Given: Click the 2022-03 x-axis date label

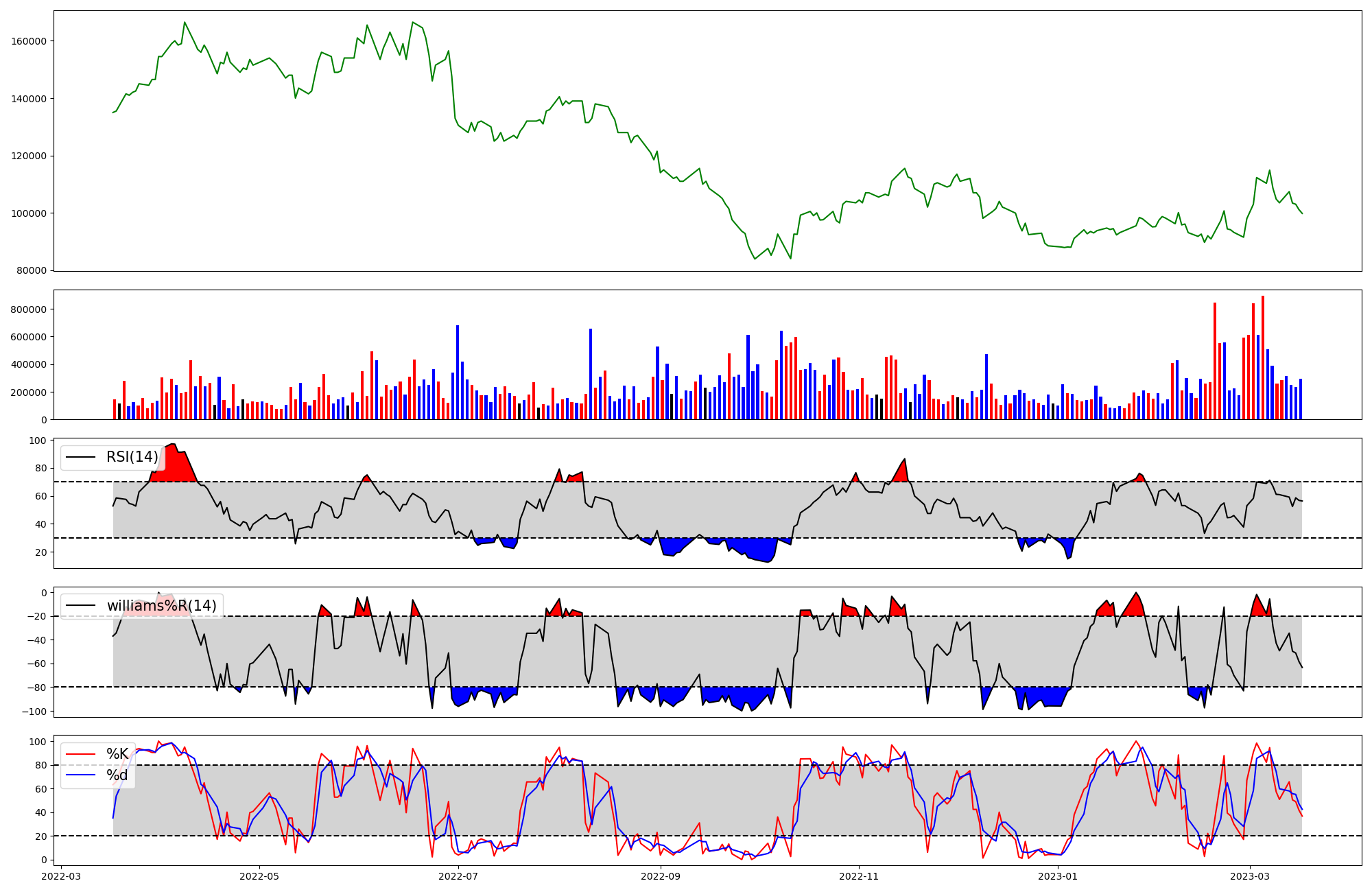Looking at the screenshot, I should [x=61, y=876].
